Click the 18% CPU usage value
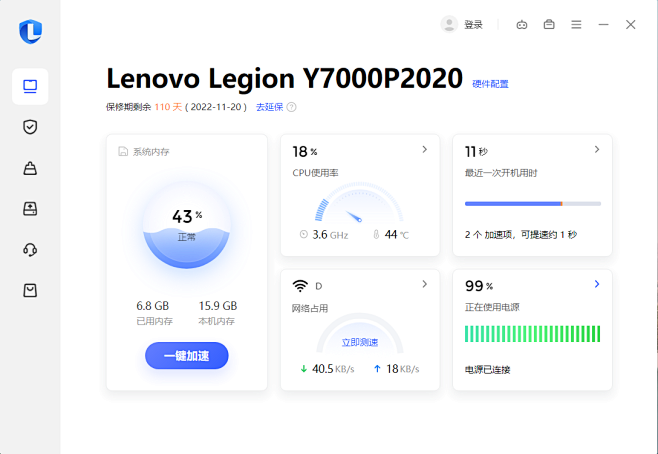Image resolution: width=658 pixels, height=454 pixels. pos(305,151)
